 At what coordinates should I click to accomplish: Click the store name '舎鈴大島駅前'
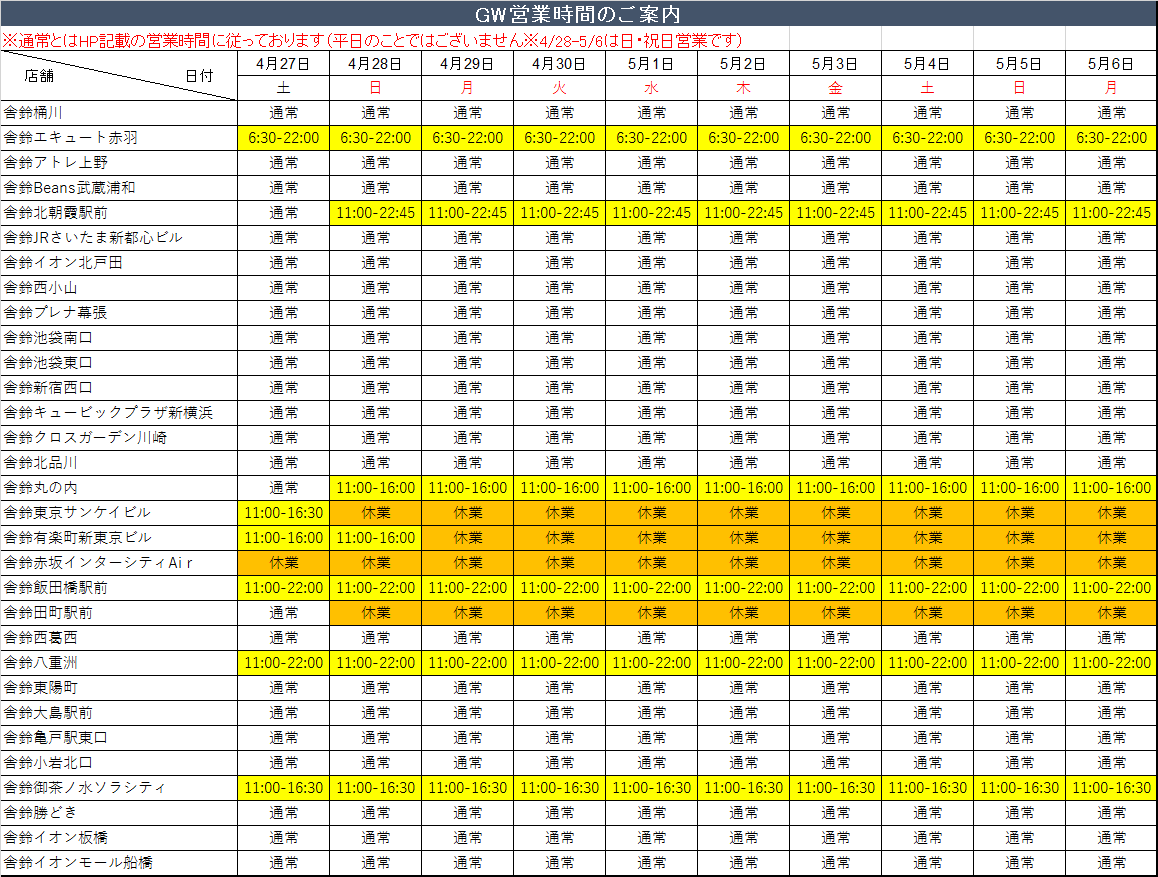point(48,713)
